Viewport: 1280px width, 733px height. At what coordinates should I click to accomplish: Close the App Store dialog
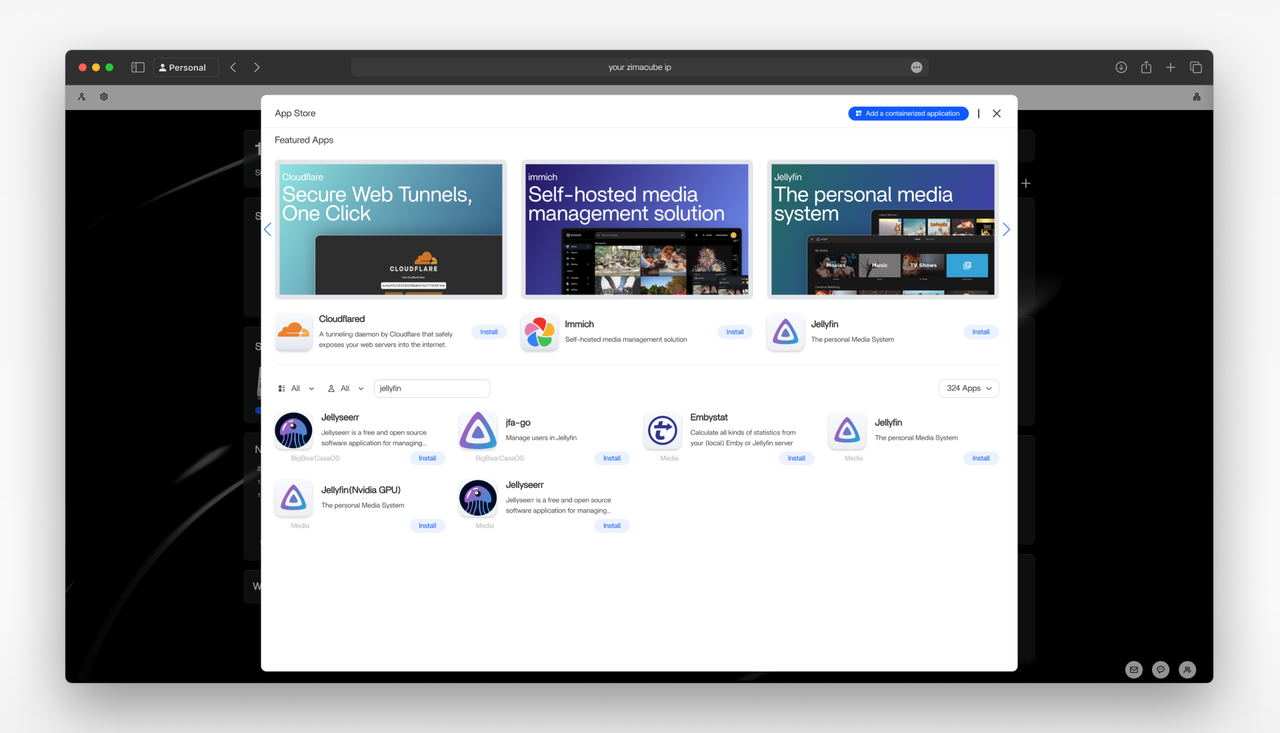coord(997,113)
